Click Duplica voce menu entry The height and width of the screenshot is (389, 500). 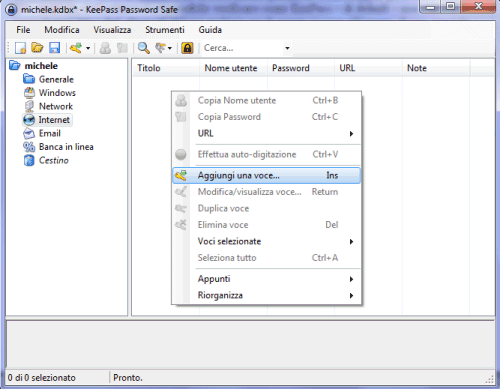[267, 208]
